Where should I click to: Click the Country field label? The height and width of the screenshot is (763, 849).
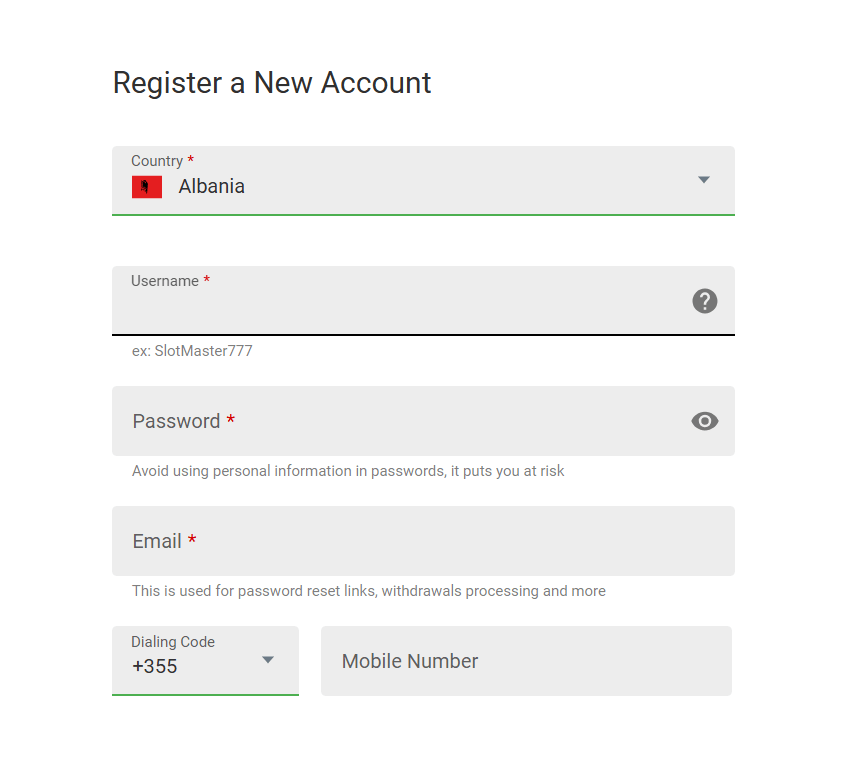pos(157,161)
